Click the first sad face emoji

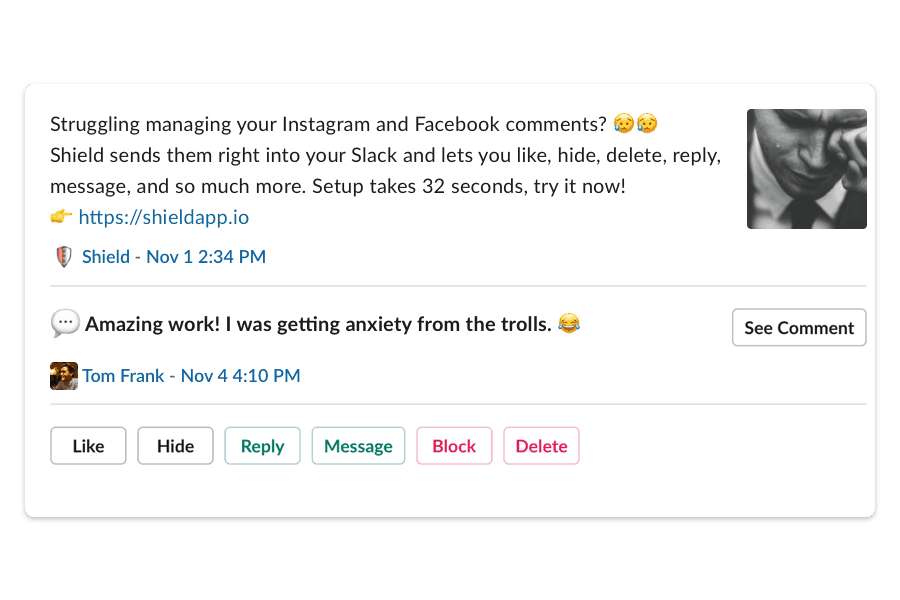[624, 123]
